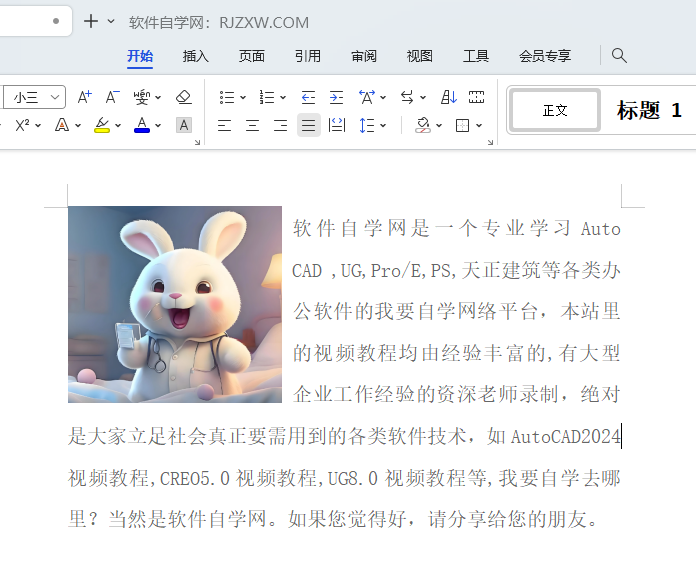Screen dimensions: 696x564
Task: Select the 正文 style
Action: [555, 110]
